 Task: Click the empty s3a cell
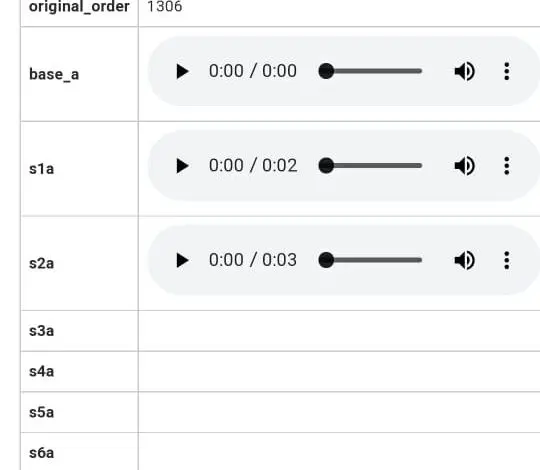[339, 331]
